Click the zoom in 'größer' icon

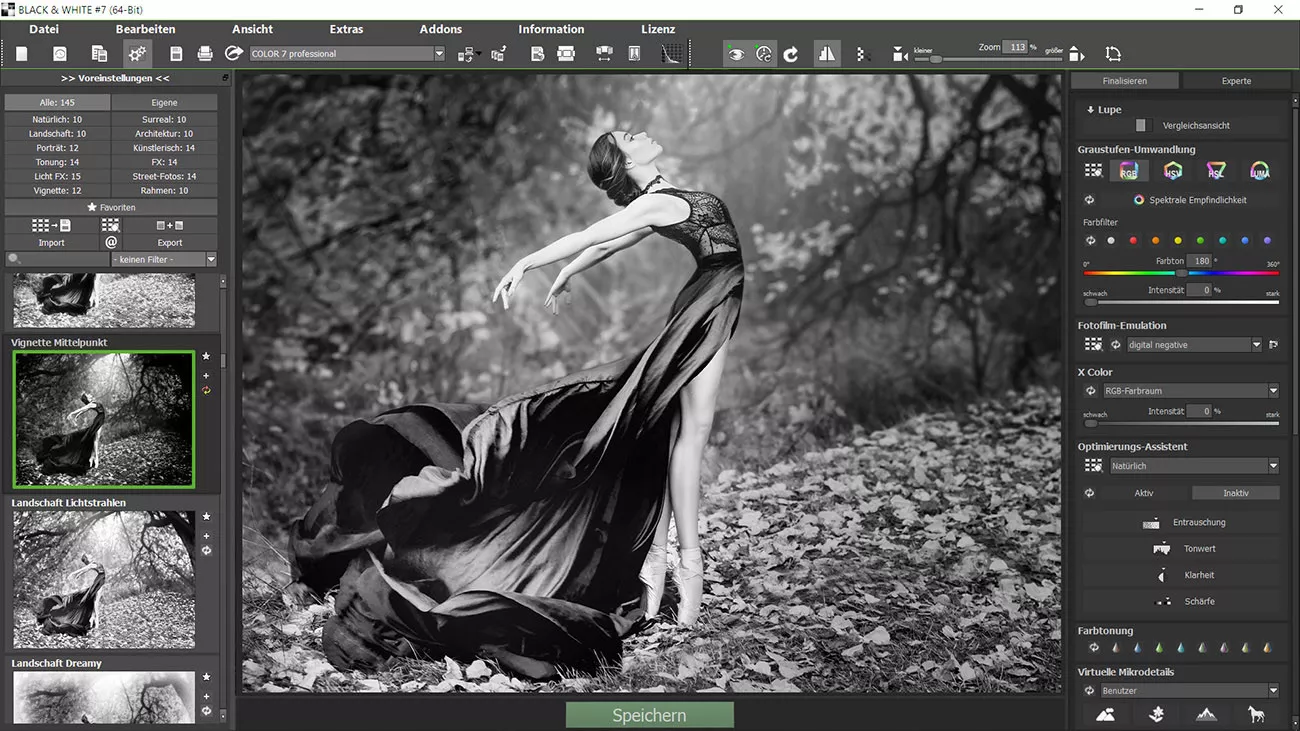[1076, 54]
